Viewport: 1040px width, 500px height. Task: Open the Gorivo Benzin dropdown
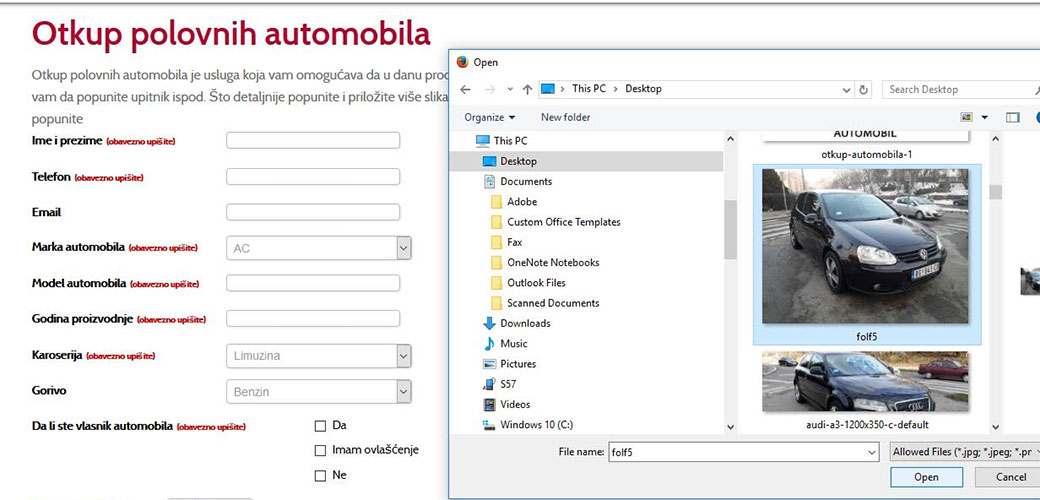click(x=319, y=392)
